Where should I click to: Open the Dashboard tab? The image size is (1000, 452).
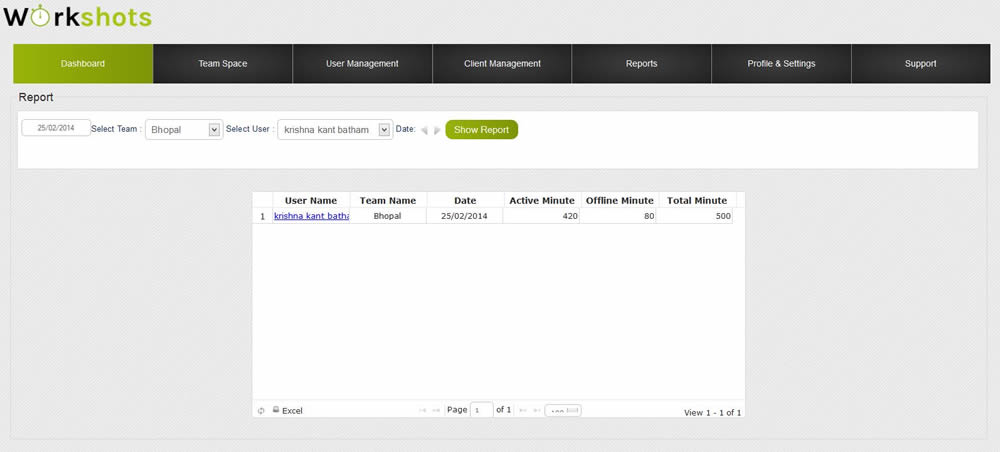click(83, 64)
